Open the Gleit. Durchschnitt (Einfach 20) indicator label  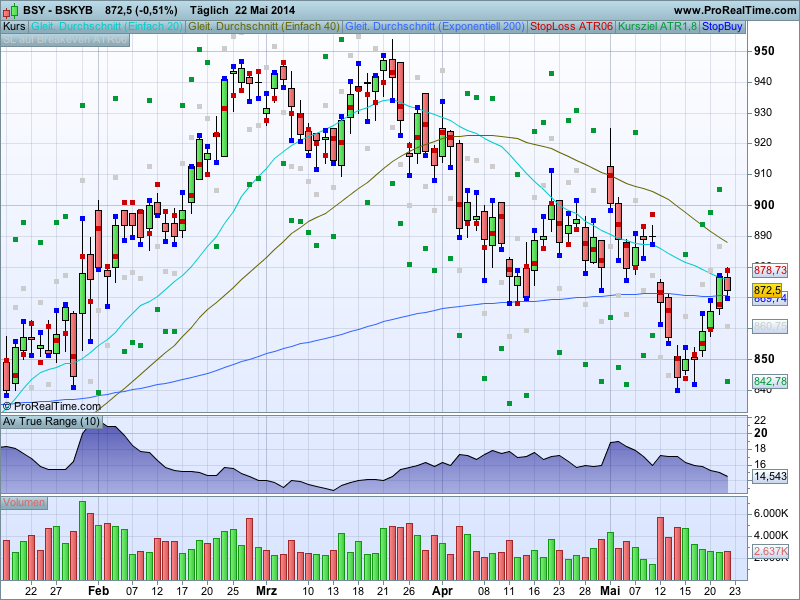click(107, 26)
